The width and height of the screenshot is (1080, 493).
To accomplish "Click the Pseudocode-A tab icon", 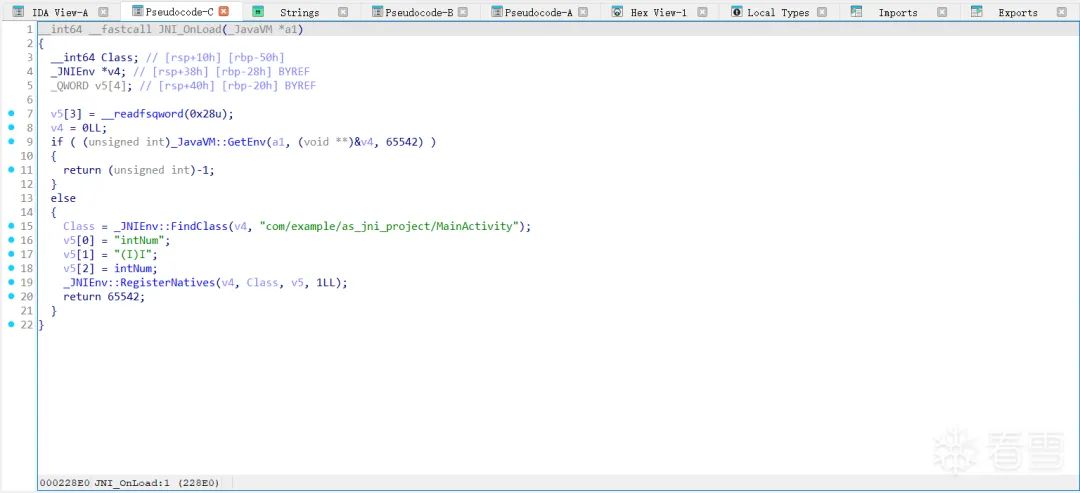I will [497, 12].
